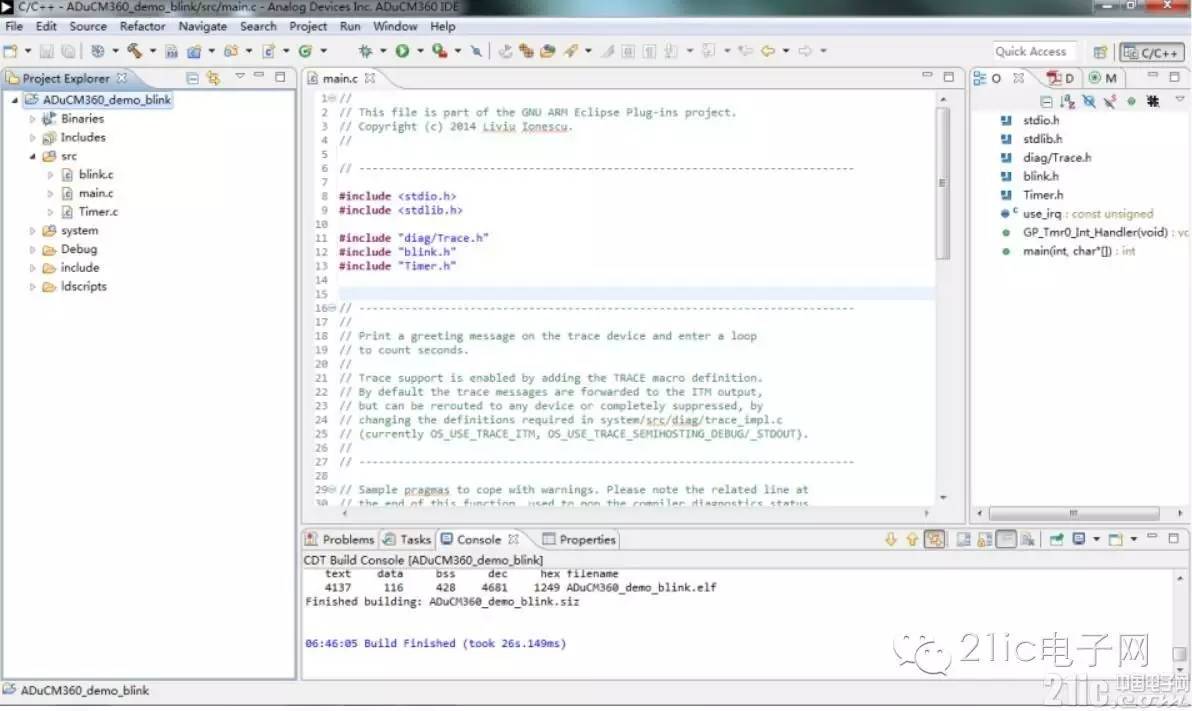Select the Debug folder in tree
Image resolution: width=1192 pixels, height=711 pixels.
click(x=79, y=249)
